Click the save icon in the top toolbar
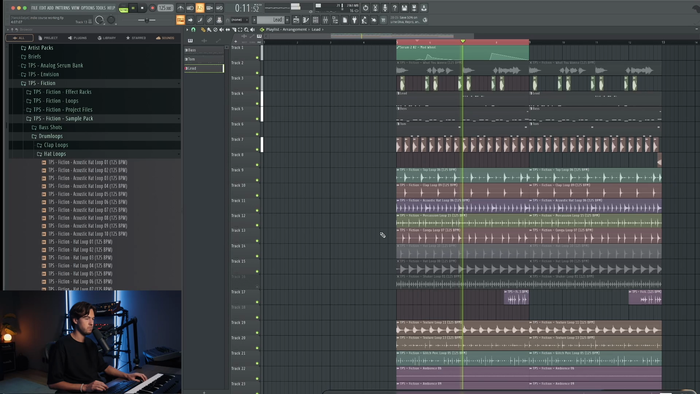The width and height of the screenshot is (700, 394). [404, 8]
